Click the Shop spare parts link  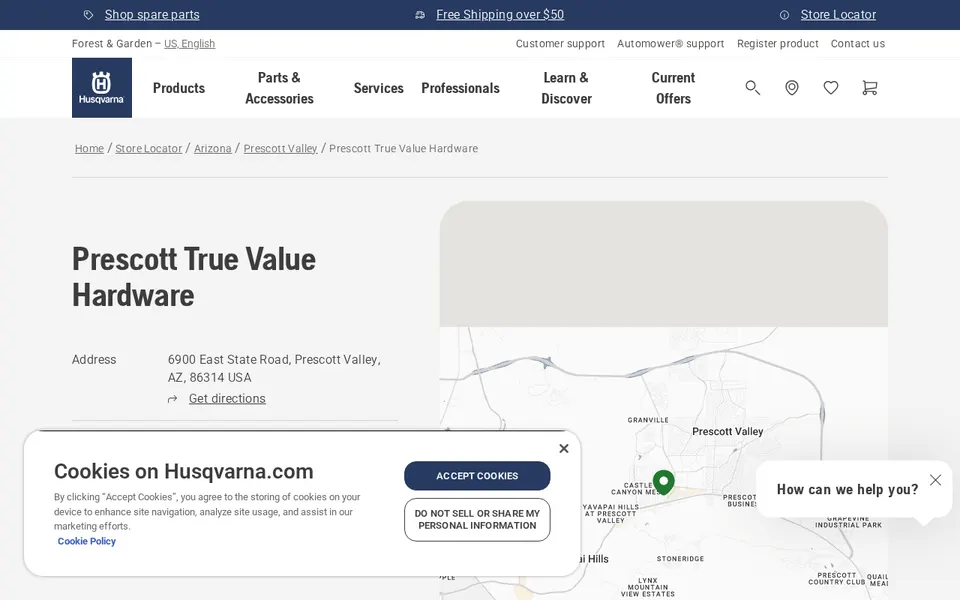[x=152, y=15]
